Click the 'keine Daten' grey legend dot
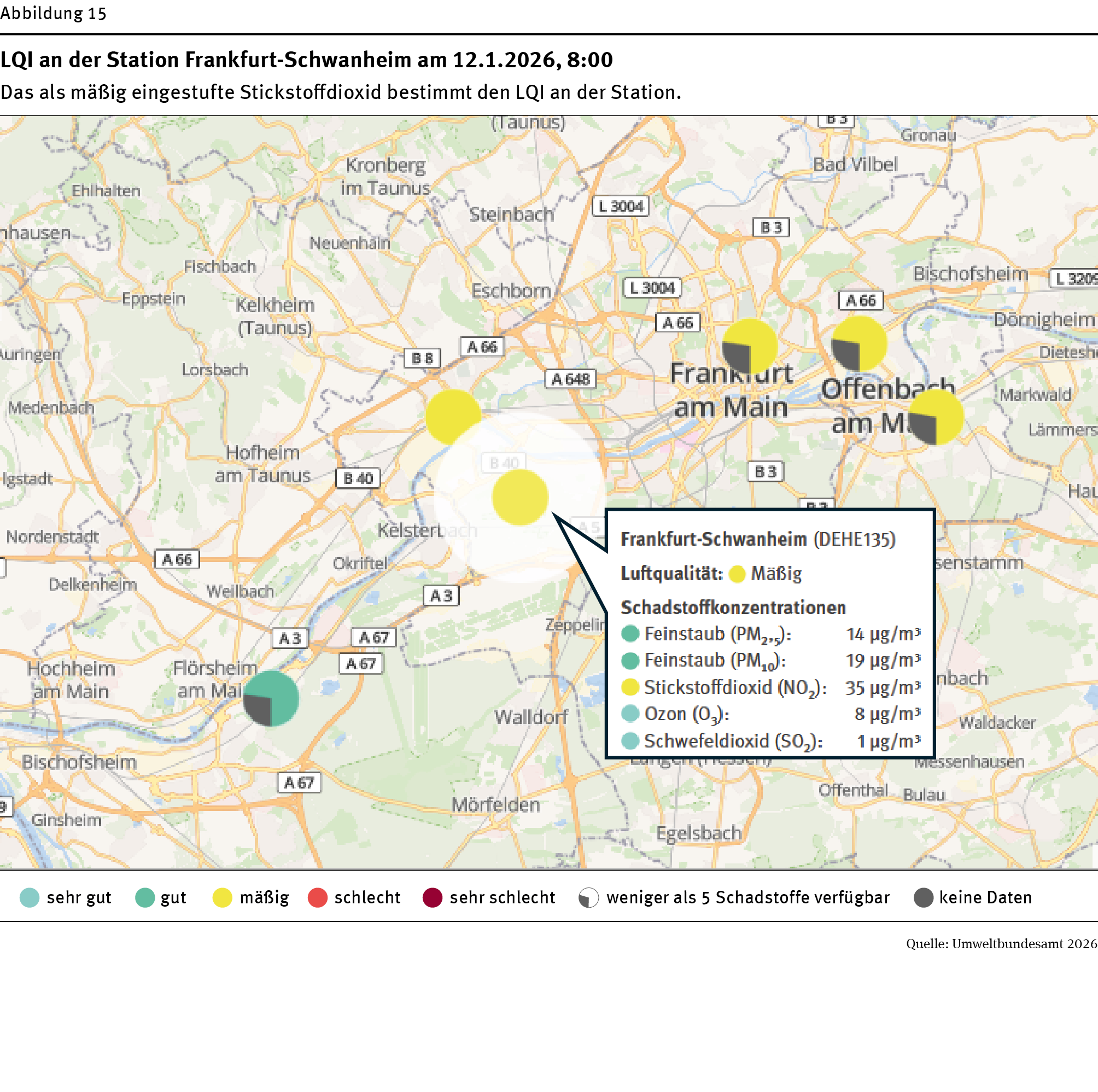Viewport: 1098px width, 1092px height. pyautogui.click(x=924, y=897)
